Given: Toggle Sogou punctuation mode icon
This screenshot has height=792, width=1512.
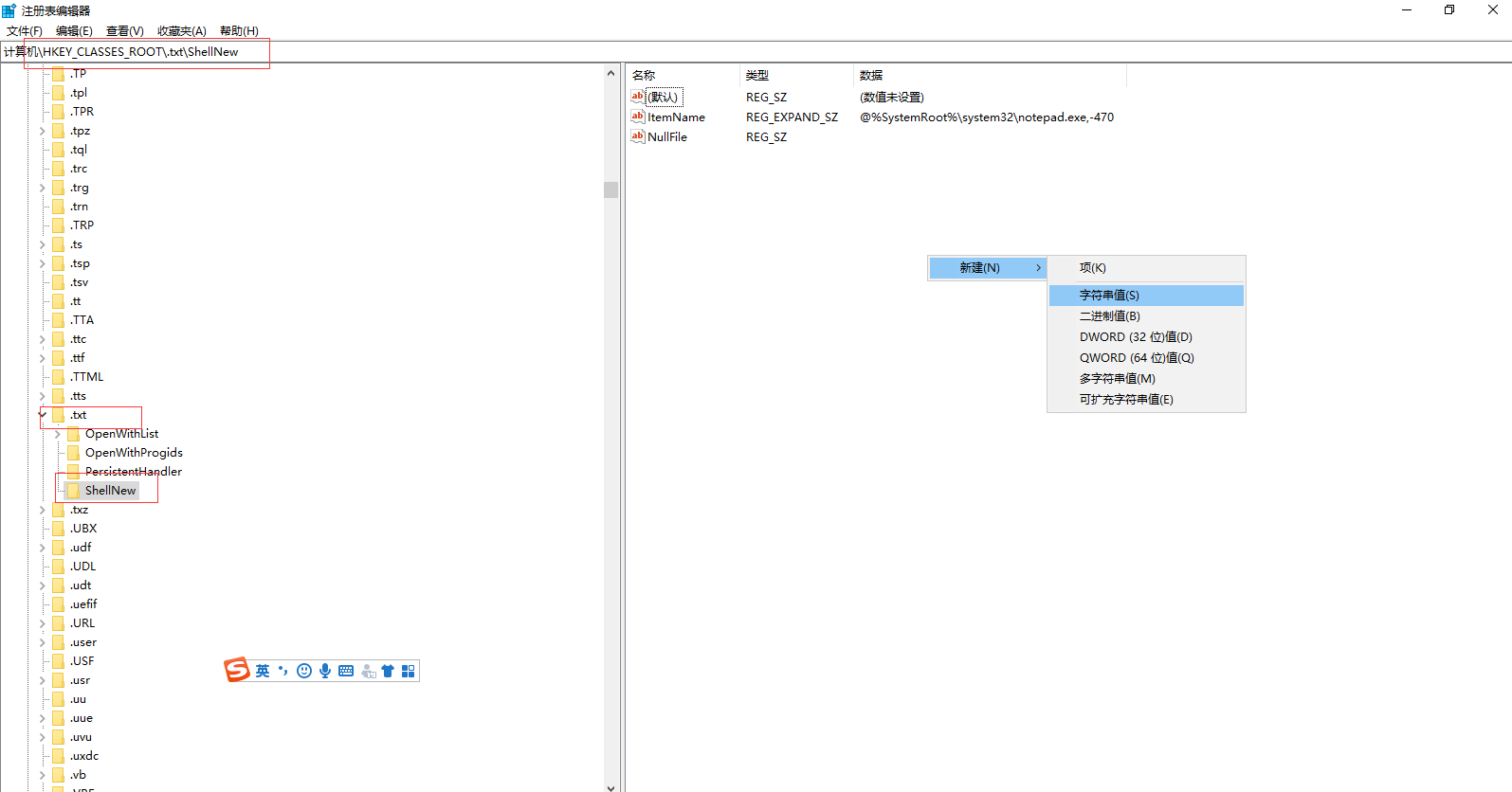Looking at the screenshot, I should [x=283, y=671].
